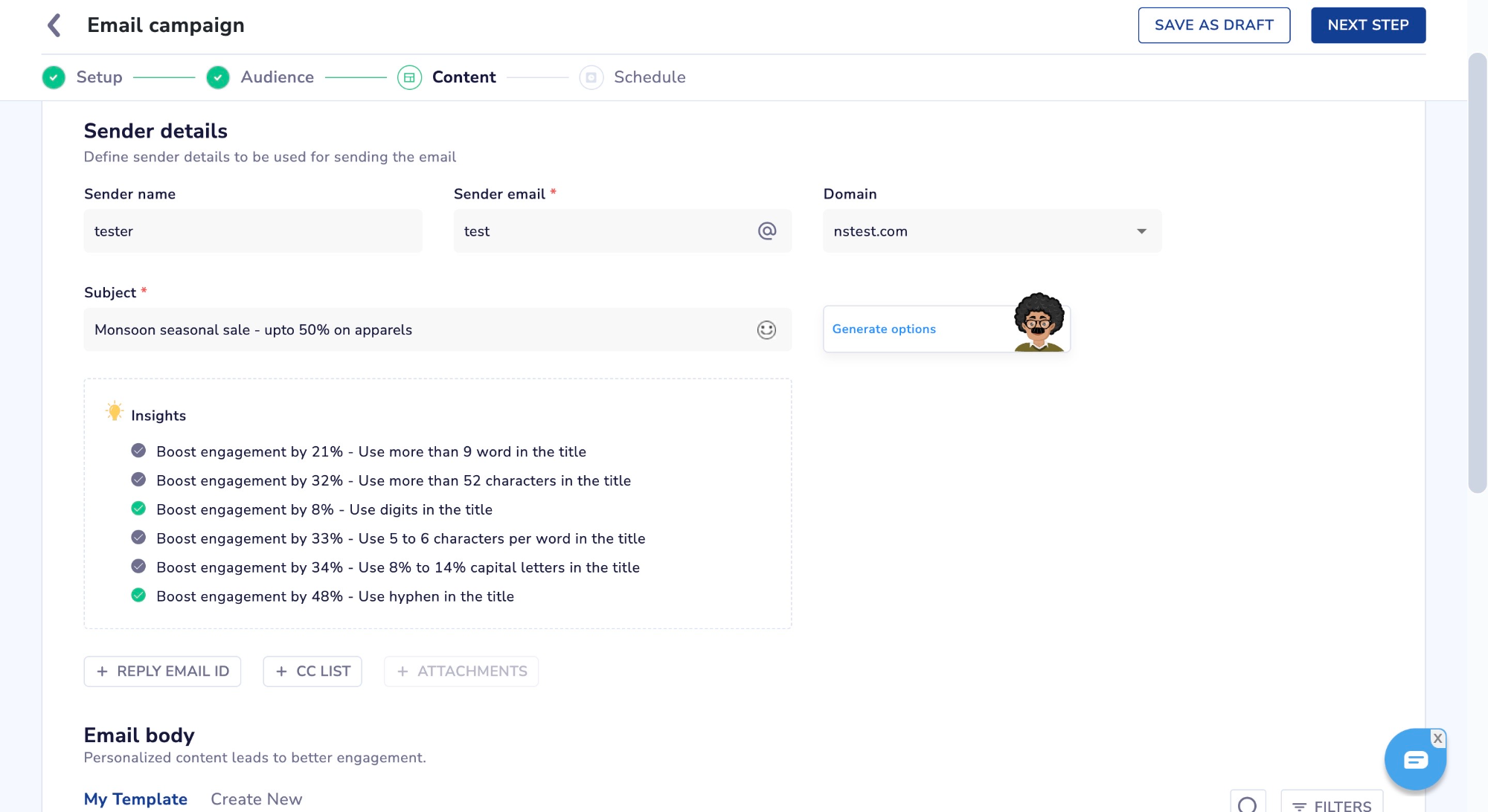Click the Content step layout icon

click(x=409, y=77)
